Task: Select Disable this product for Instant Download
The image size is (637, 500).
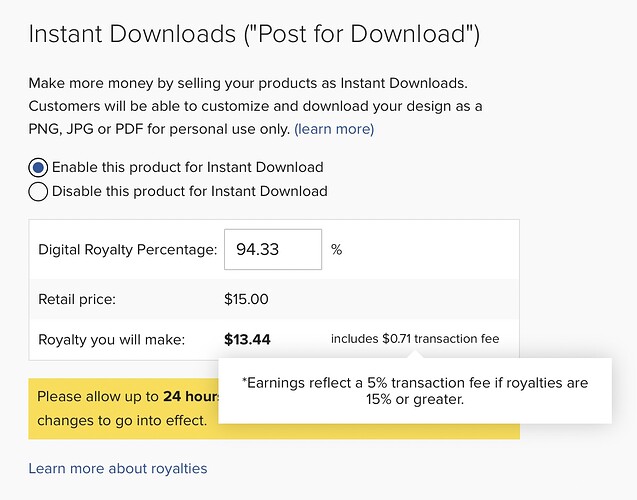Action: pyautogui.click(x=38, y=191)
